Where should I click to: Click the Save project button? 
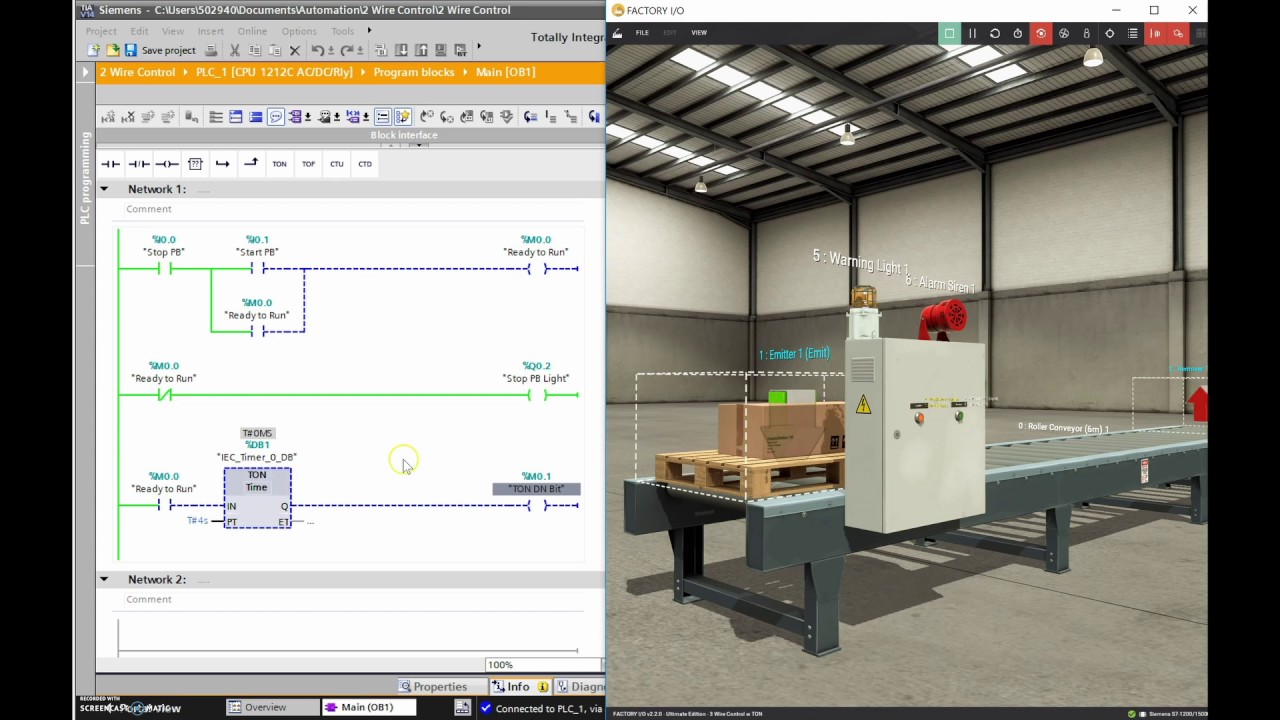160,50
